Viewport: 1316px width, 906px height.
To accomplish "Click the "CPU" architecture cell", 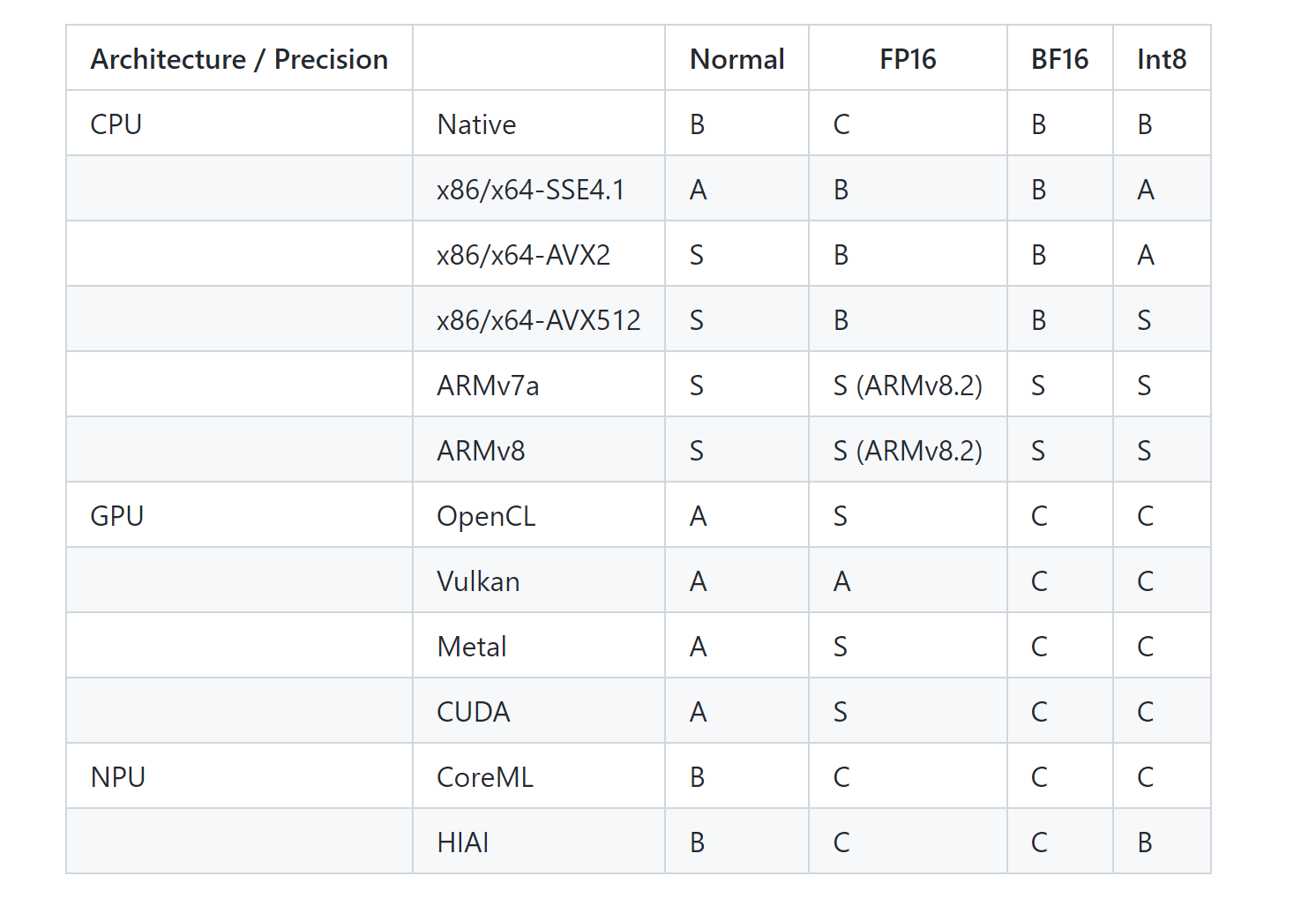I will (116, 124).
